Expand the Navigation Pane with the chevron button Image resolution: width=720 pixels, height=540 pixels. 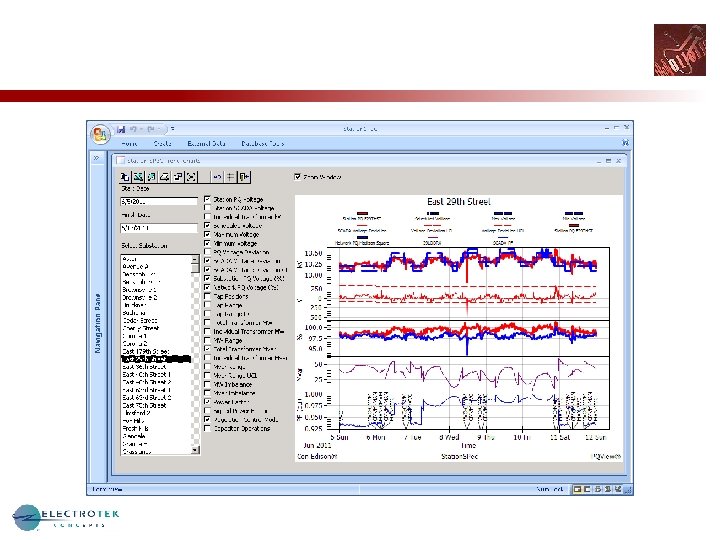96,158
